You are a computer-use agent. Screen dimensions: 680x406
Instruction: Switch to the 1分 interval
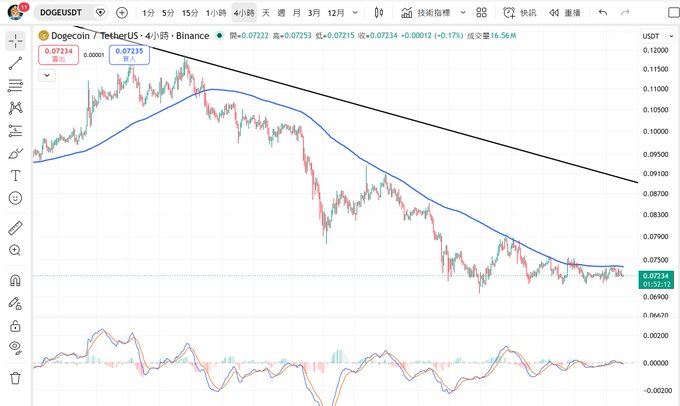pos(148,13)
